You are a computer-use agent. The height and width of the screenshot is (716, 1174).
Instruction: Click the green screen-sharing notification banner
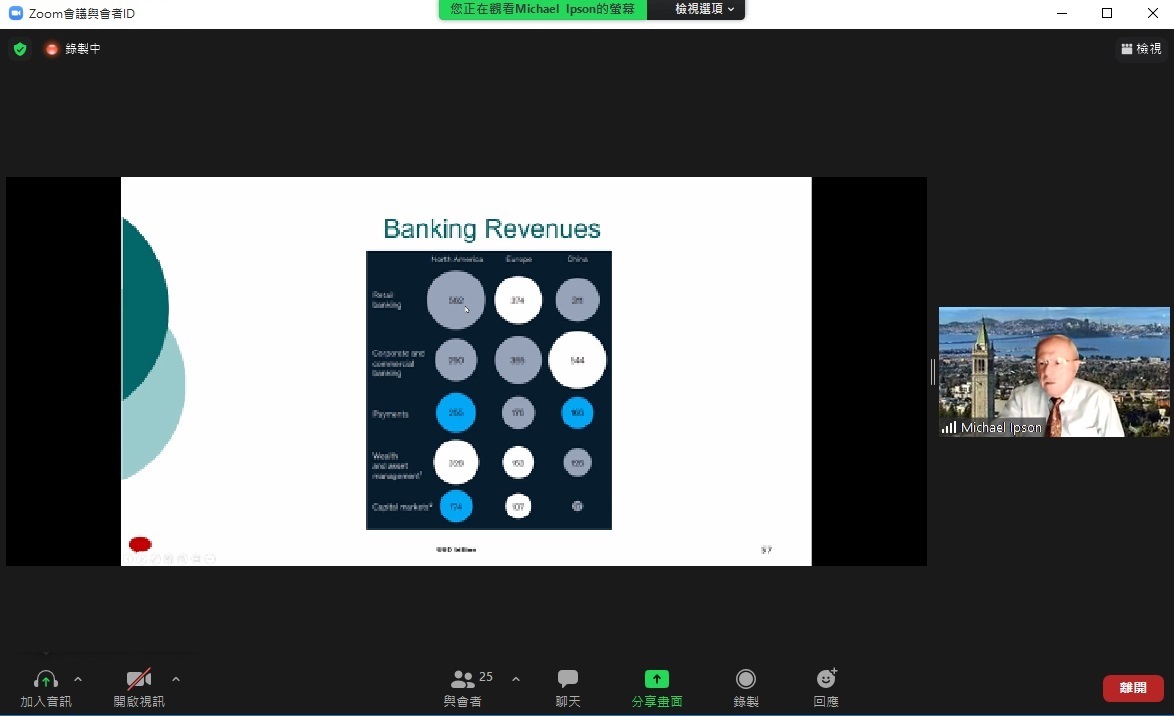542,9
